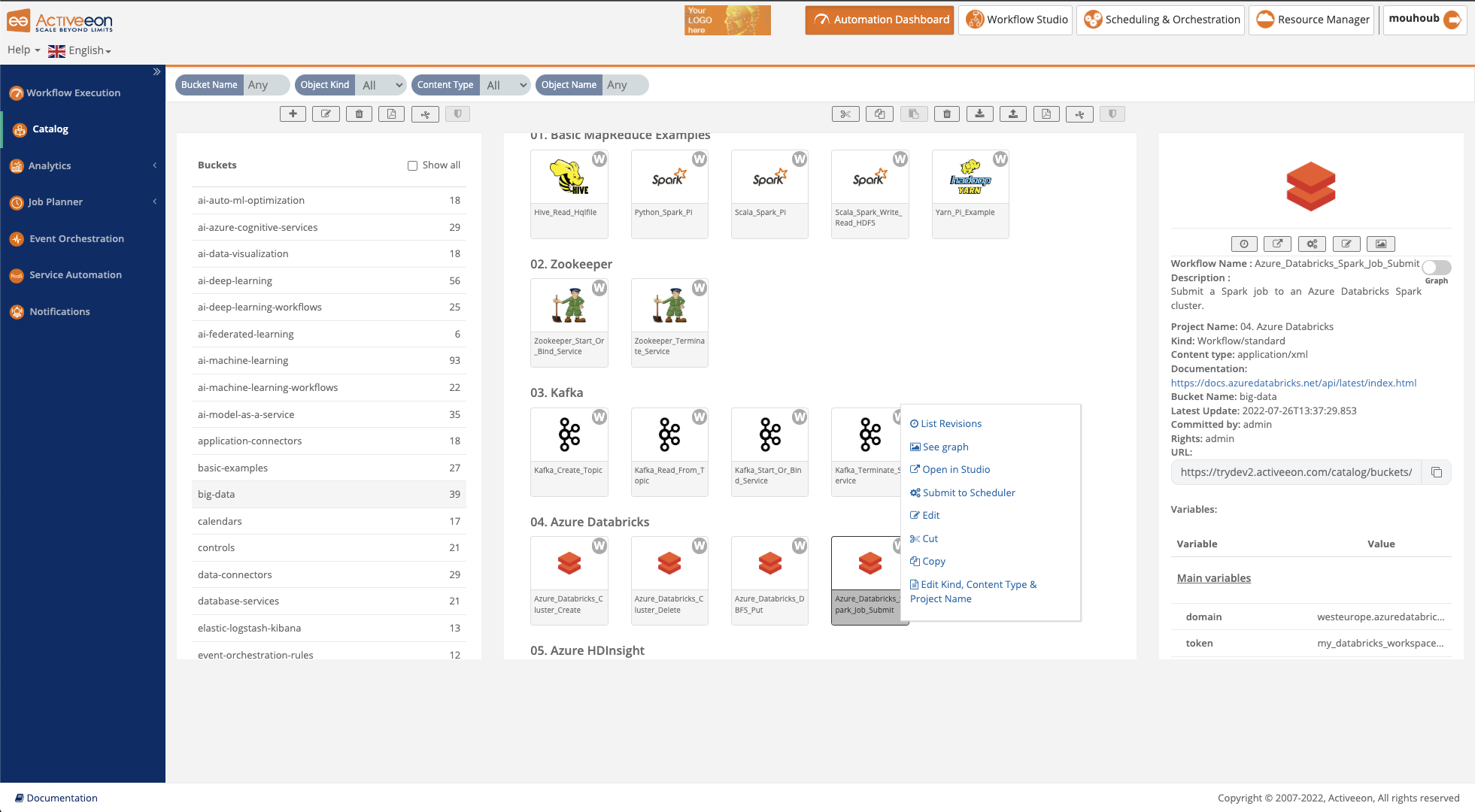Select the data-connectors bucket row

click(x=329, y=574)
